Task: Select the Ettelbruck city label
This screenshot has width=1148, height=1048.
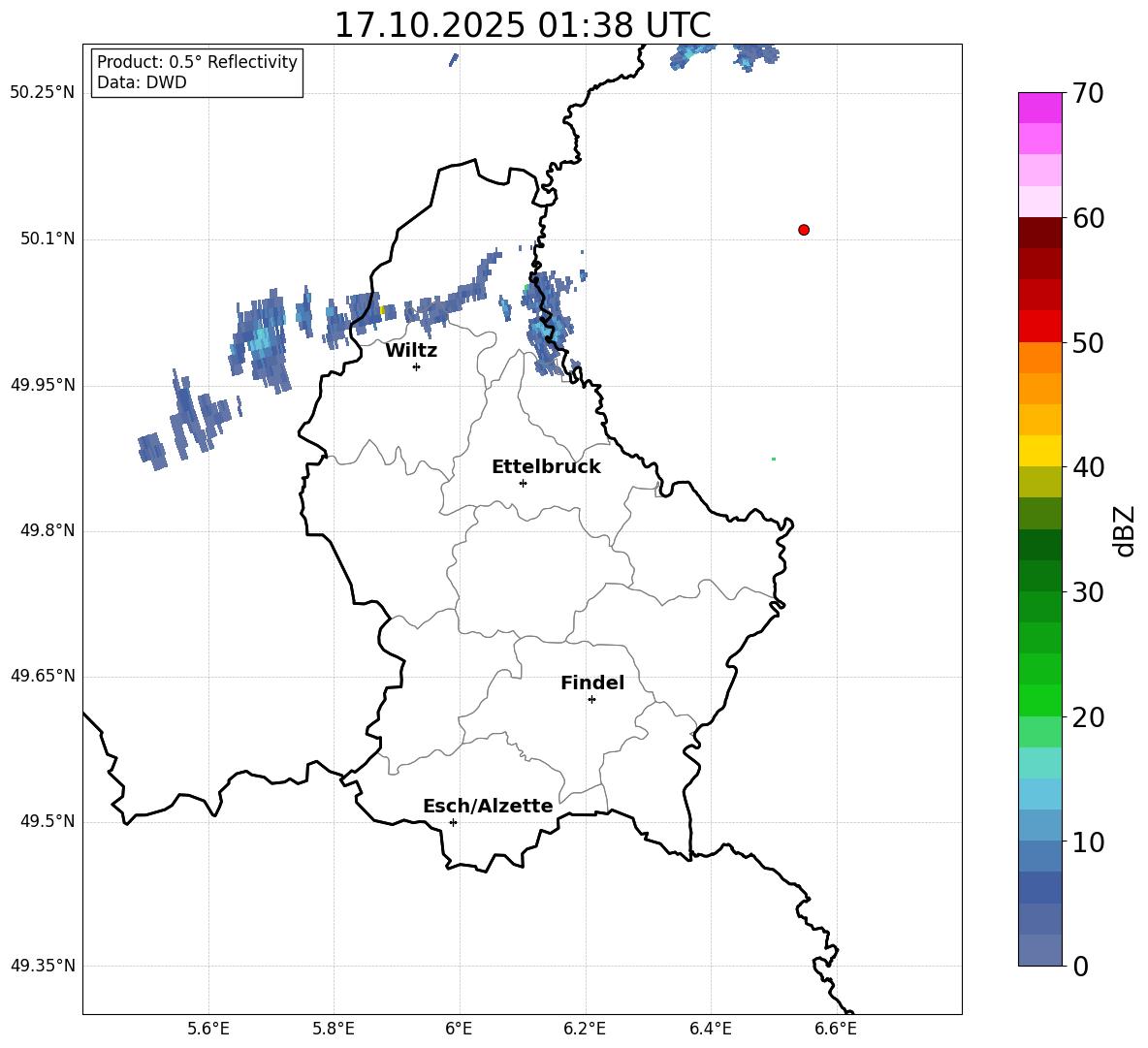Action: [x=546, y=467]
